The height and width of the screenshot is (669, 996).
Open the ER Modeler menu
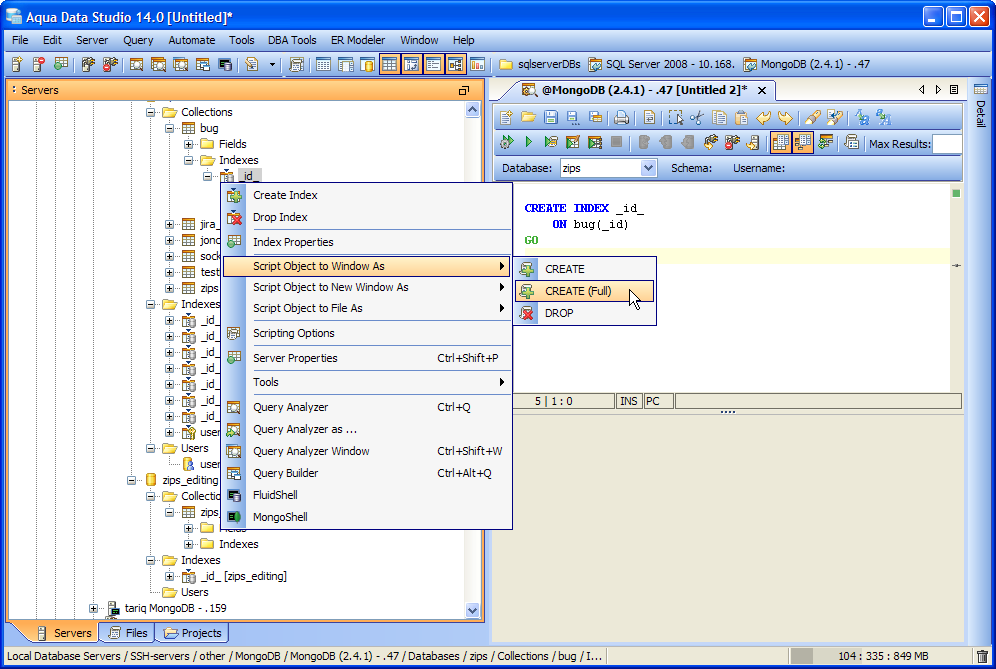pyautogui.click(x=358, y=40)
